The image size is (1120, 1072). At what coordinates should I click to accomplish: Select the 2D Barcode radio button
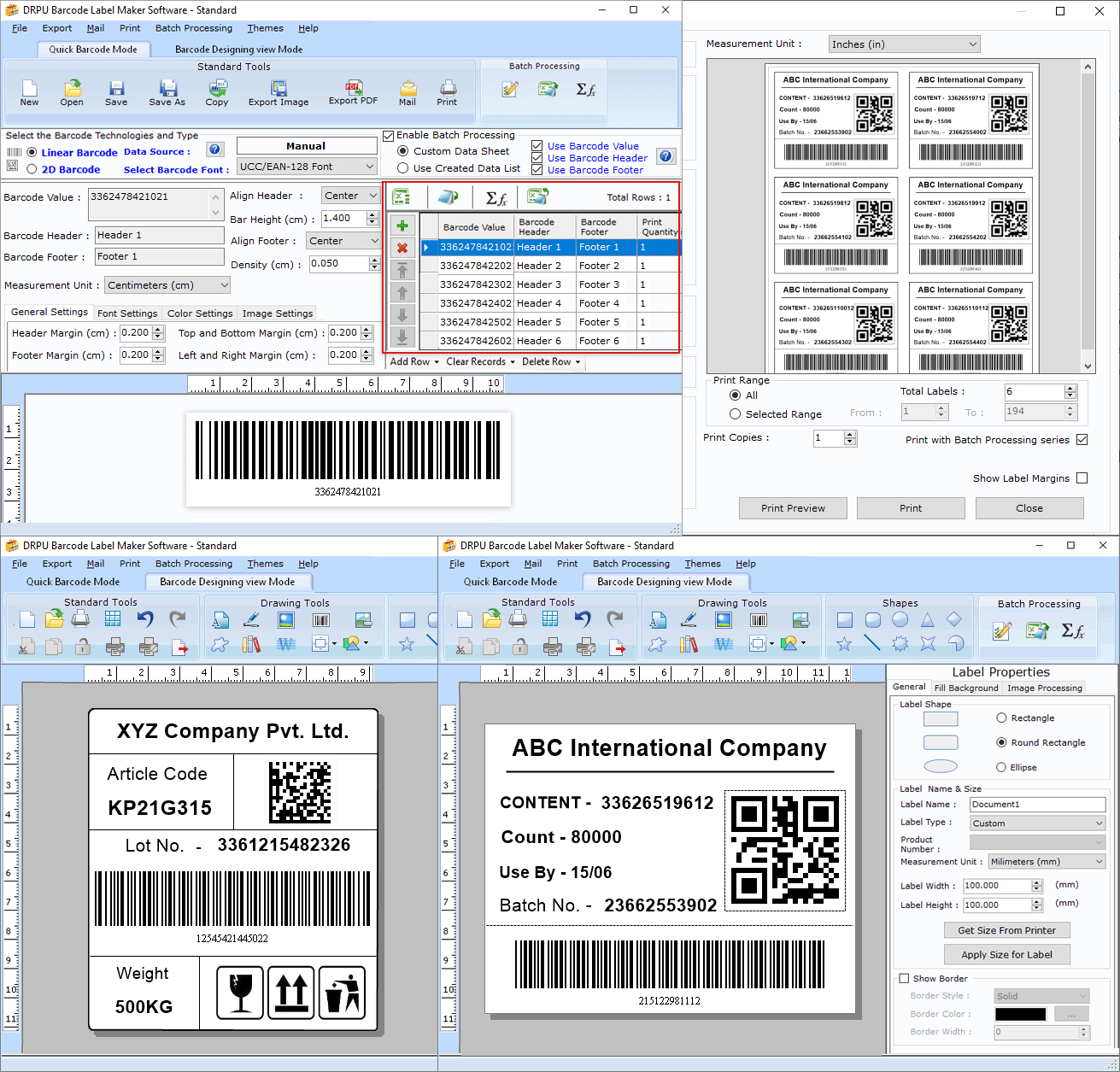[x=32, y=169]
